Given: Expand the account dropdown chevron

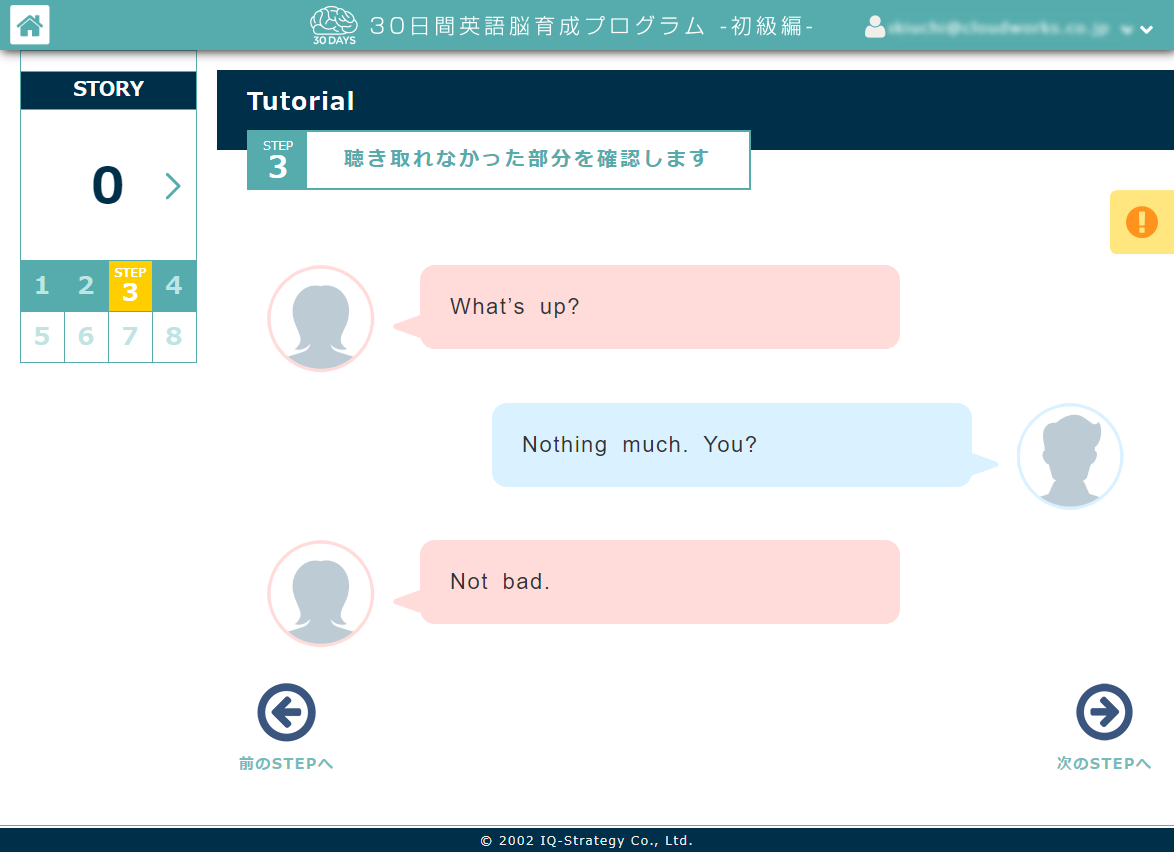Looking at the screenshot, I should 1147,29.
